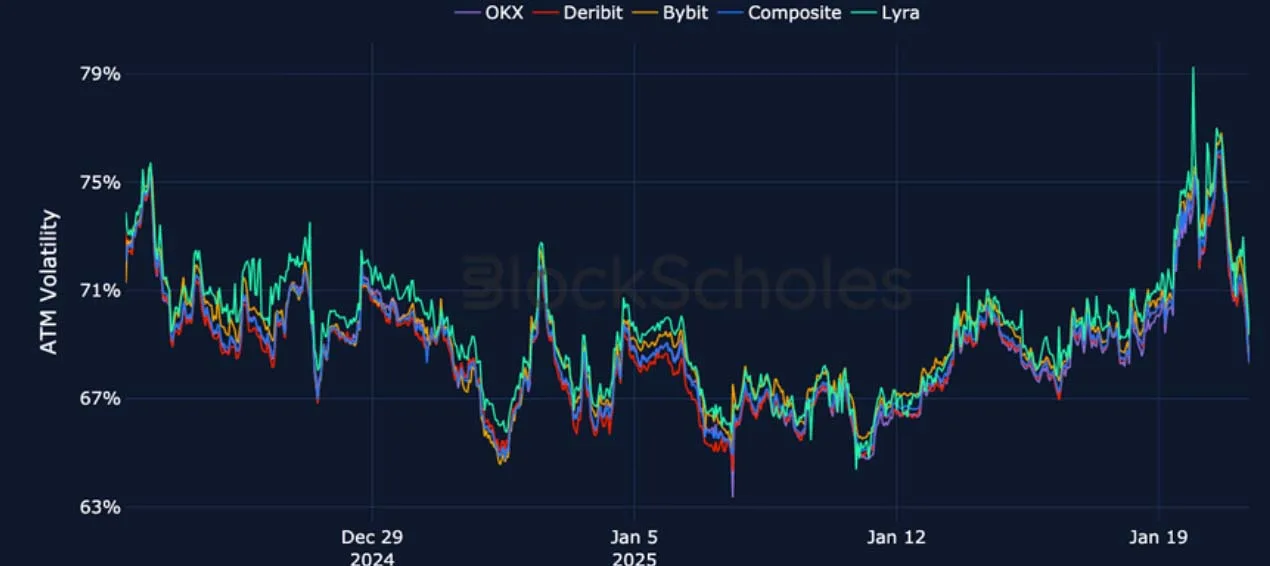The height and width of the screenshot is (566, 1270).
Task: Click the Jan 19 date label
Action: (x=1158, y=537)
